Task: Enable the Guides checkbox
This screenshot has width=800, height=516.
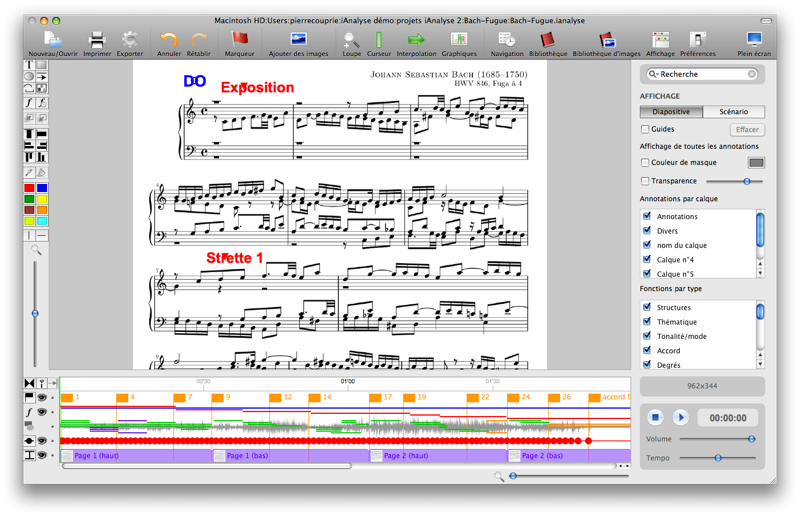Action: coord(645,129)
